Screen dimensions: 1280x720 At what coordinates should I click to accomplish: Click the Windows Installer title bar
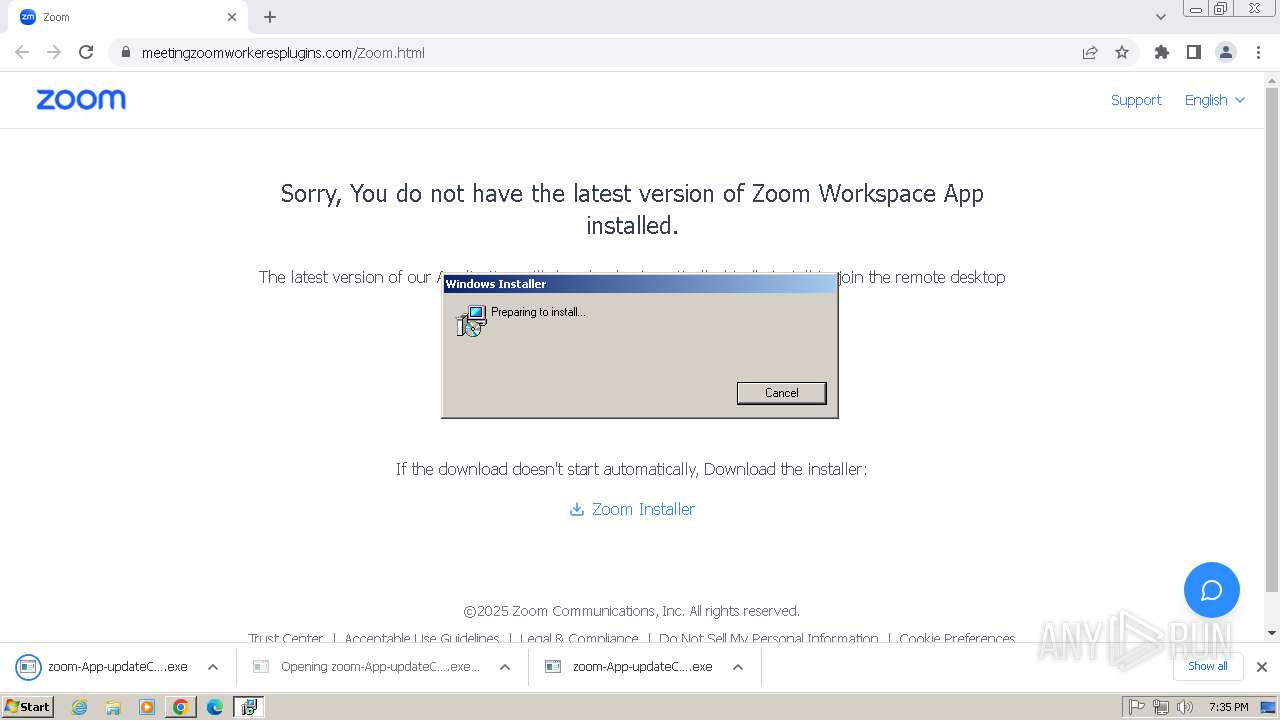(639, 284)
